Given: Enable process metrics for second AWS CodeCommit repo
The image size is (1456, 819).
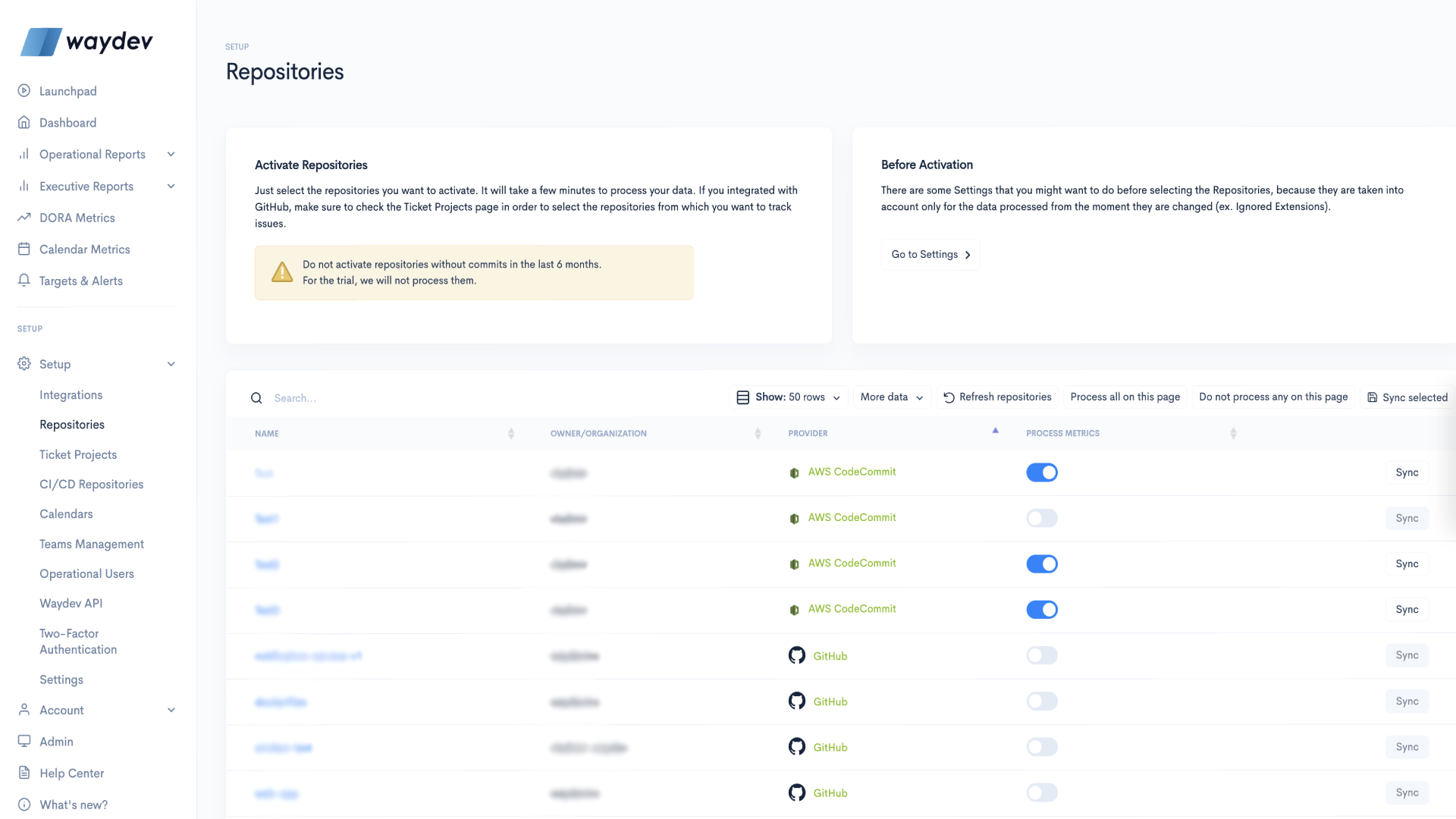Looking at the screenshot, I should pos(1041,518).
